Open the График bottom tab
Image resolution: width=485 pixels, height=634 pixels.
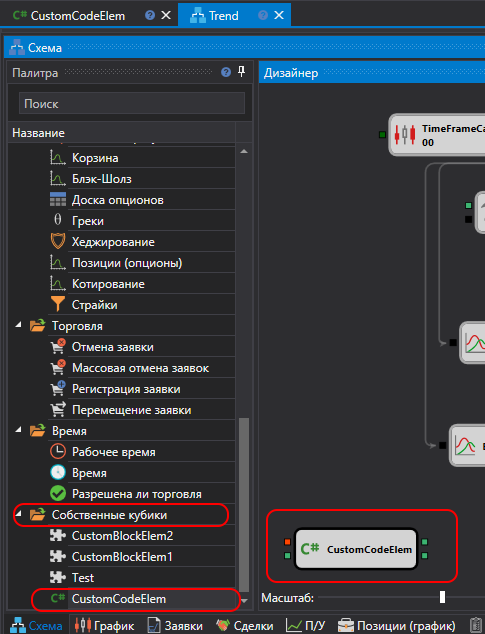[105, 626]
